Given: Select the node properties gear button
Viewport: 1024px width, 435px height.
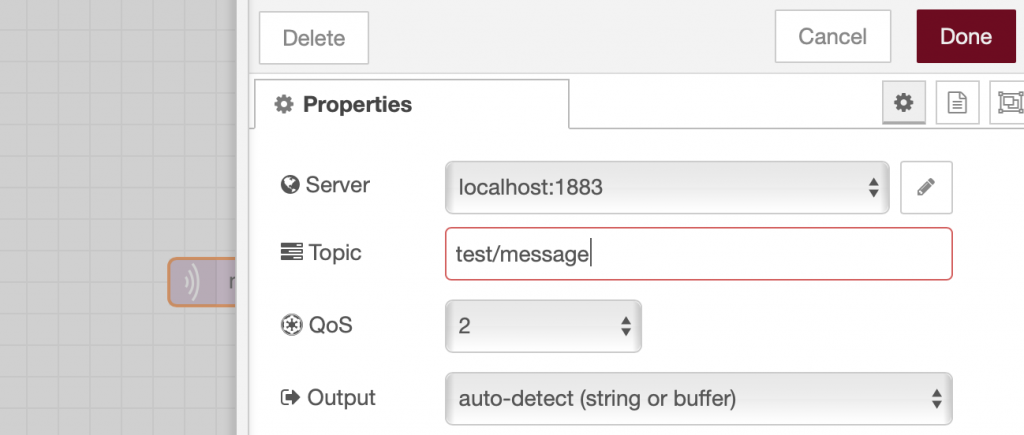Looking at the screenshot, I should (x=903, y=103).
